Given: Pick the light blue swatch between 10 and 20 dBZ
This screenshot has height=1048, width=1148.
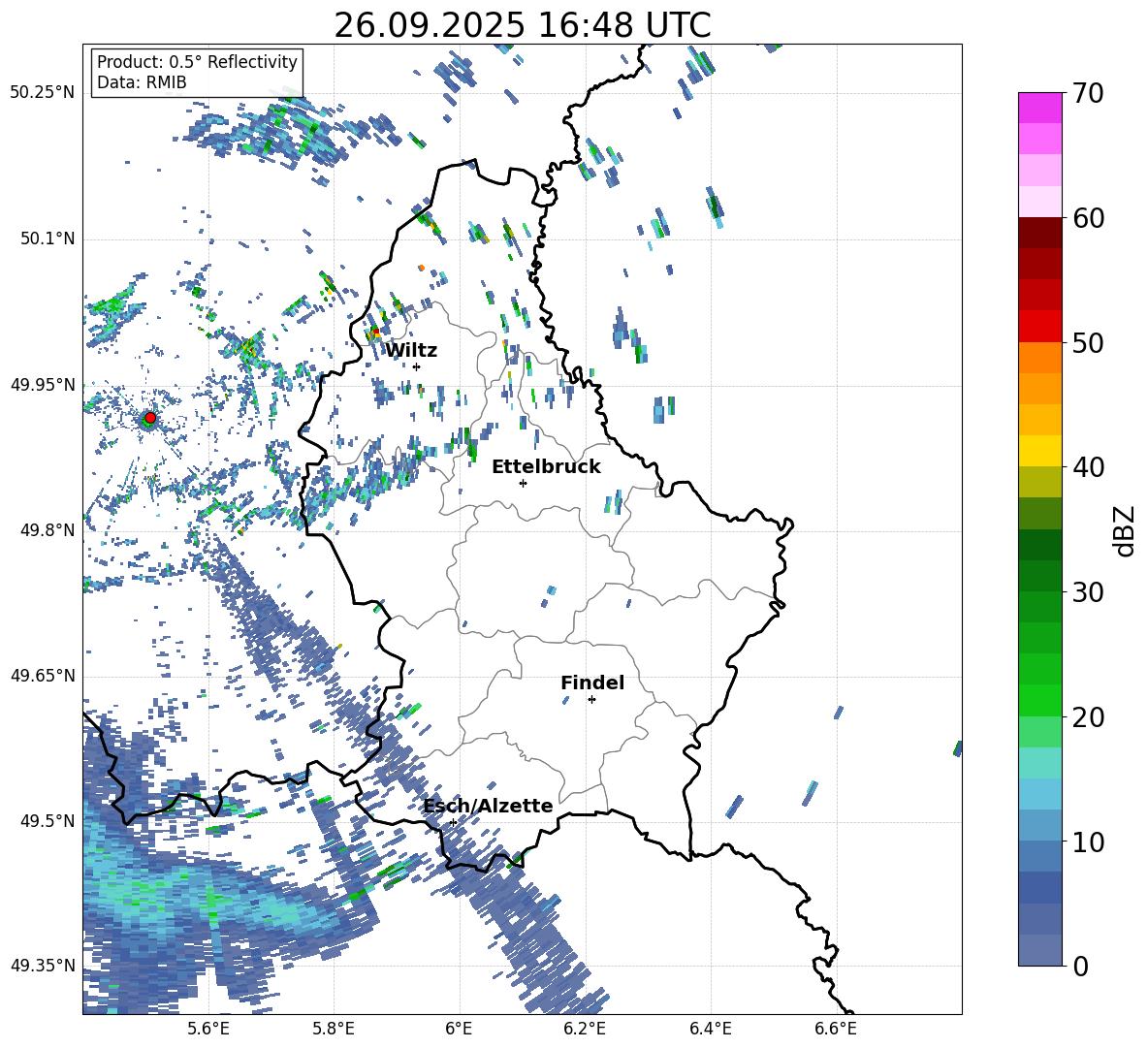Looking at the screenshot, I should coord(1039,794).
